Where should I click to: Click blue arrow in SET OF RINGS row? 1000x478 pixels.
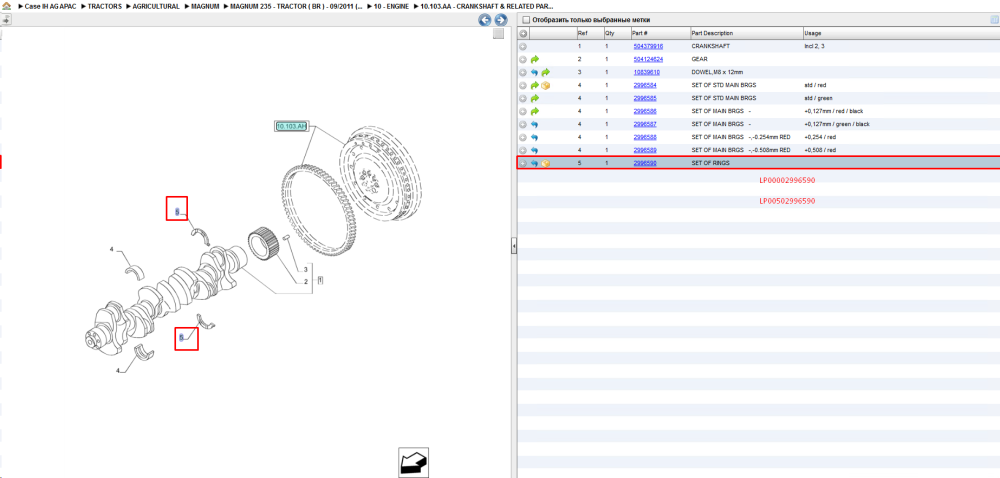coord(534,164)
